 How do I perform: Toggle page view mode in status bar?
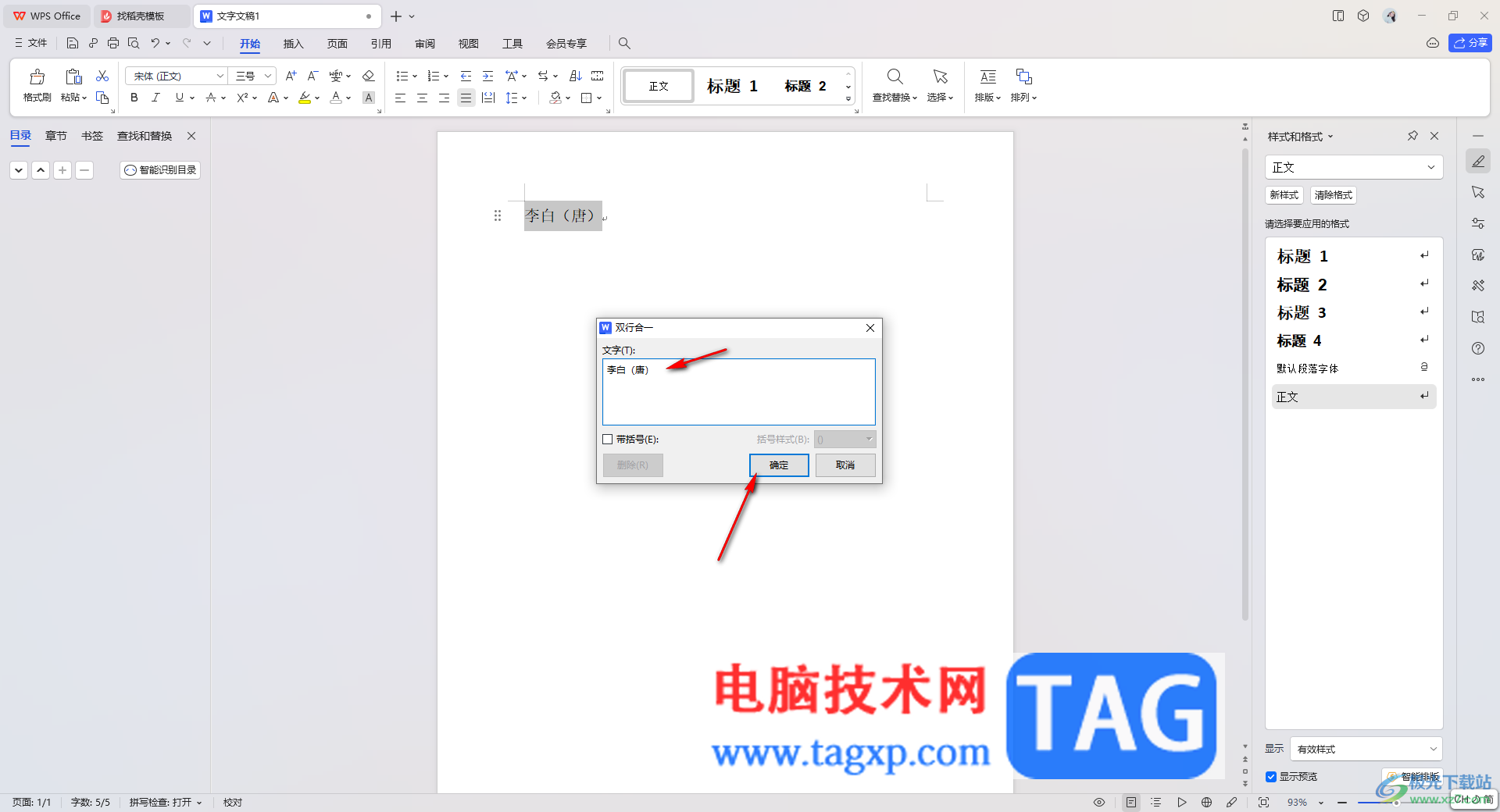1131,802
